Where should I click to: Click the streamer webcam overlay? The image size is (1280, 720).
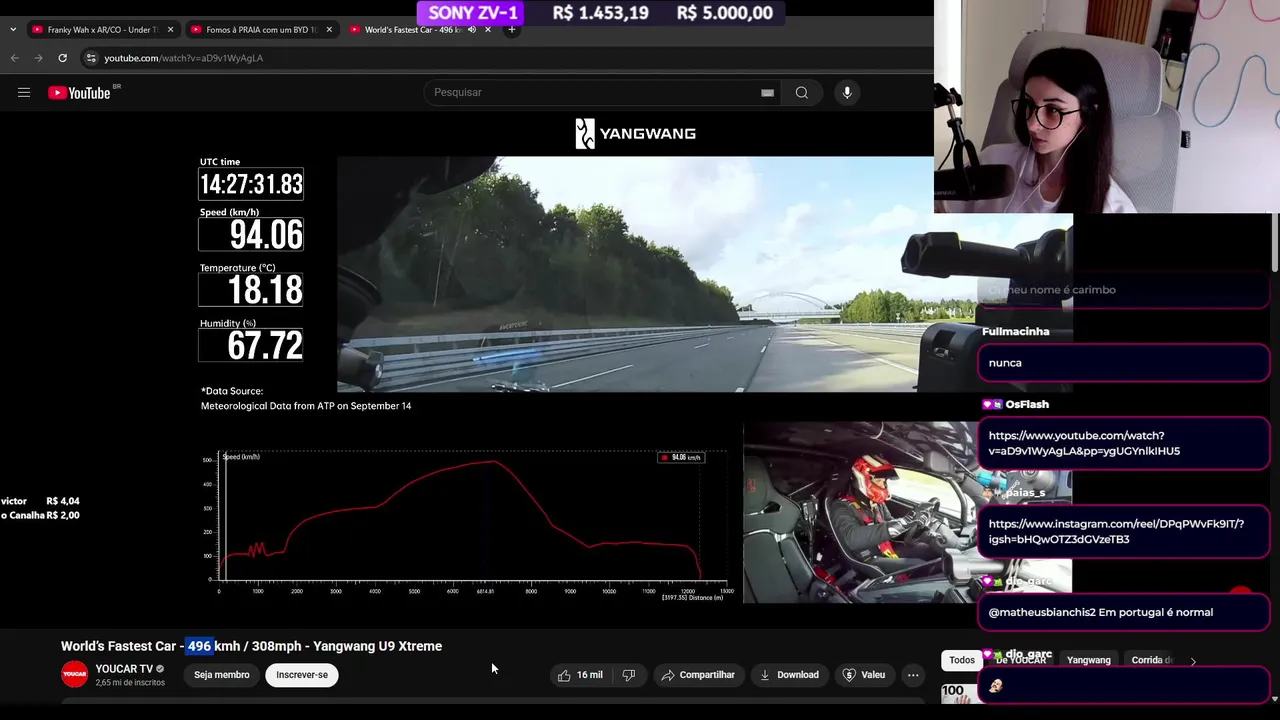coord(1107,106)
